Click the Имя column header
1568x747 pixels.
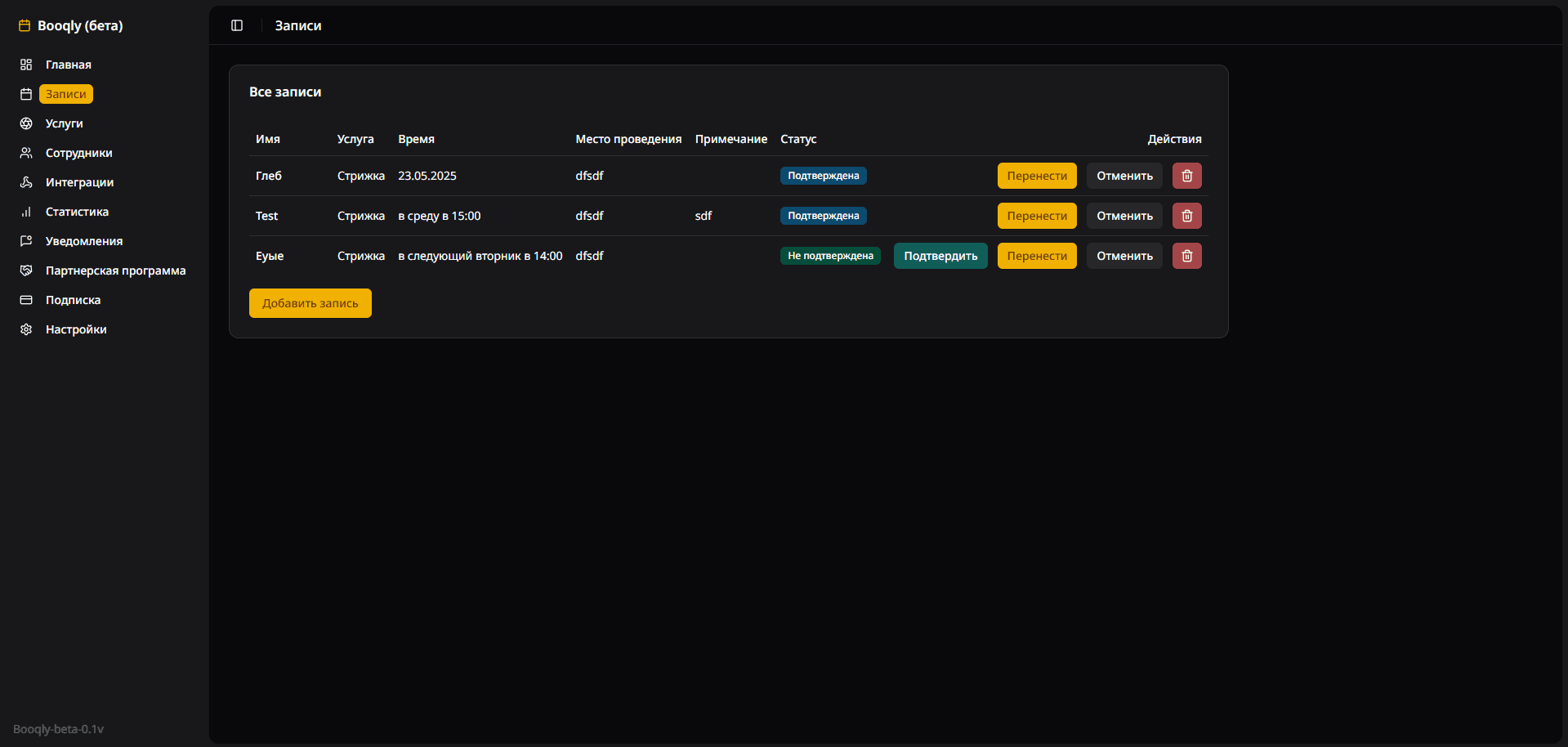[268, 139]
